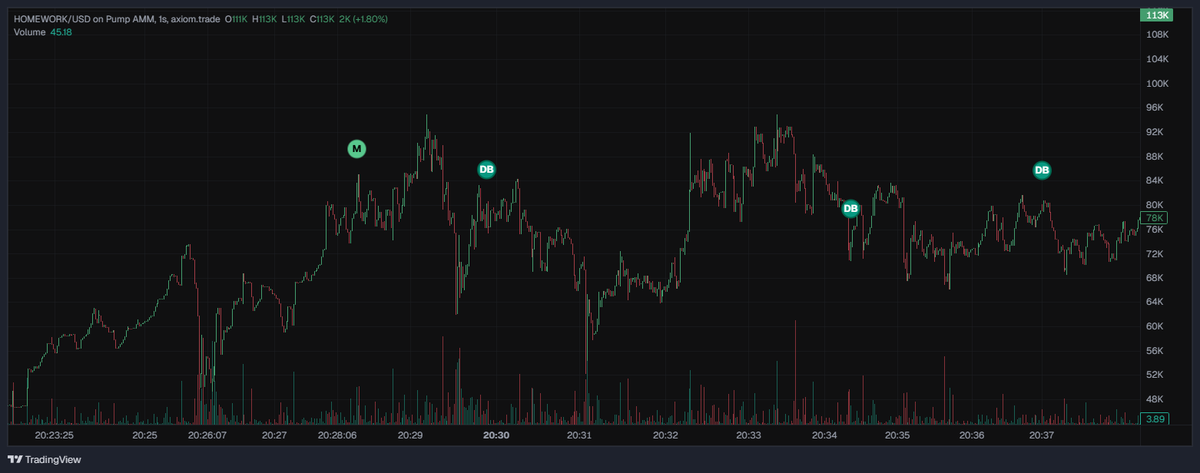Click the green M trade marker
The height and width of the screenshot is (473, 1200).
tap(357, 149)
